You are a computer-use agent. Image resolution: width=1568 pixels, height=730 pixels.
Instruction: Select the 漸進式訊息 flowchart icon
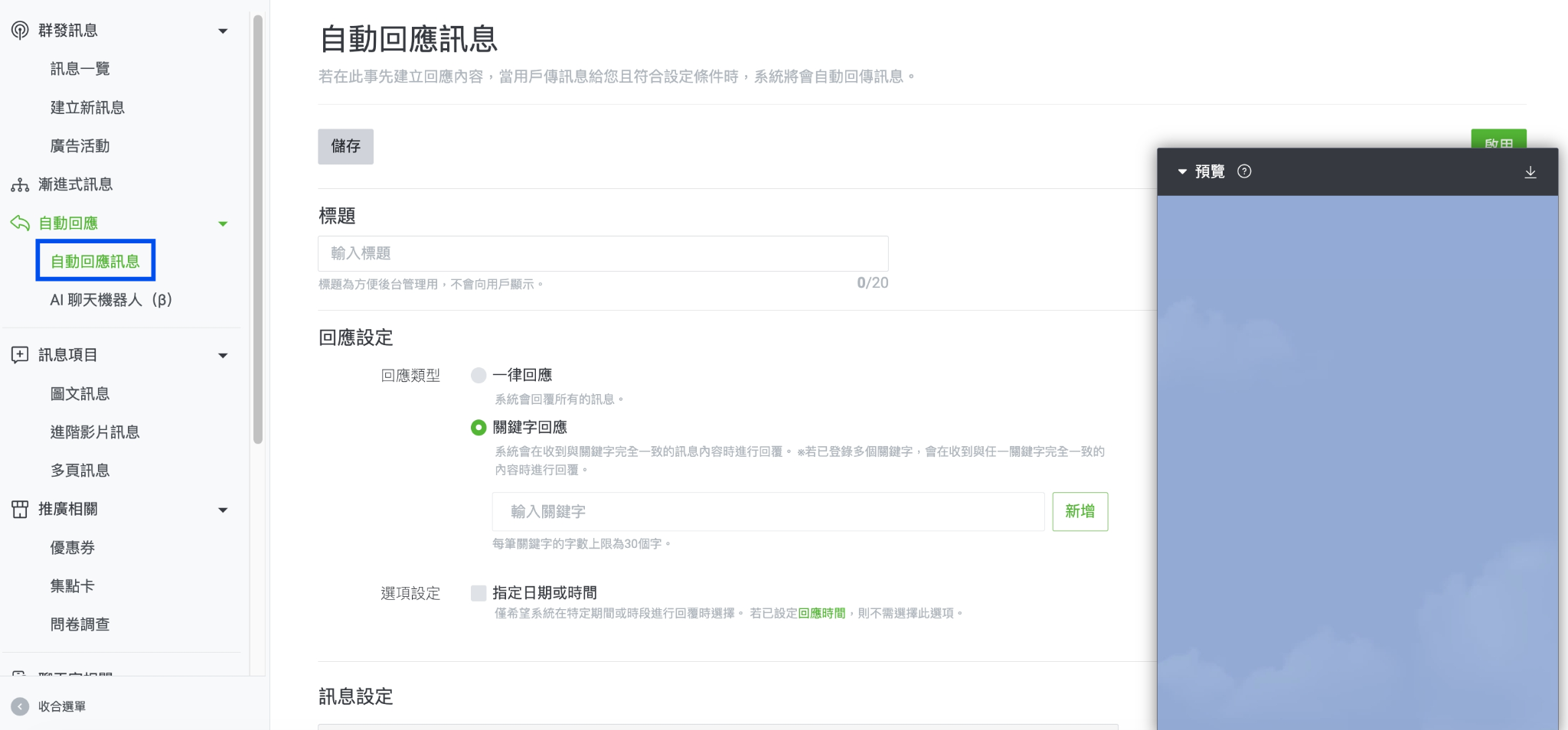pyautogui.click(x=19, y=184)
